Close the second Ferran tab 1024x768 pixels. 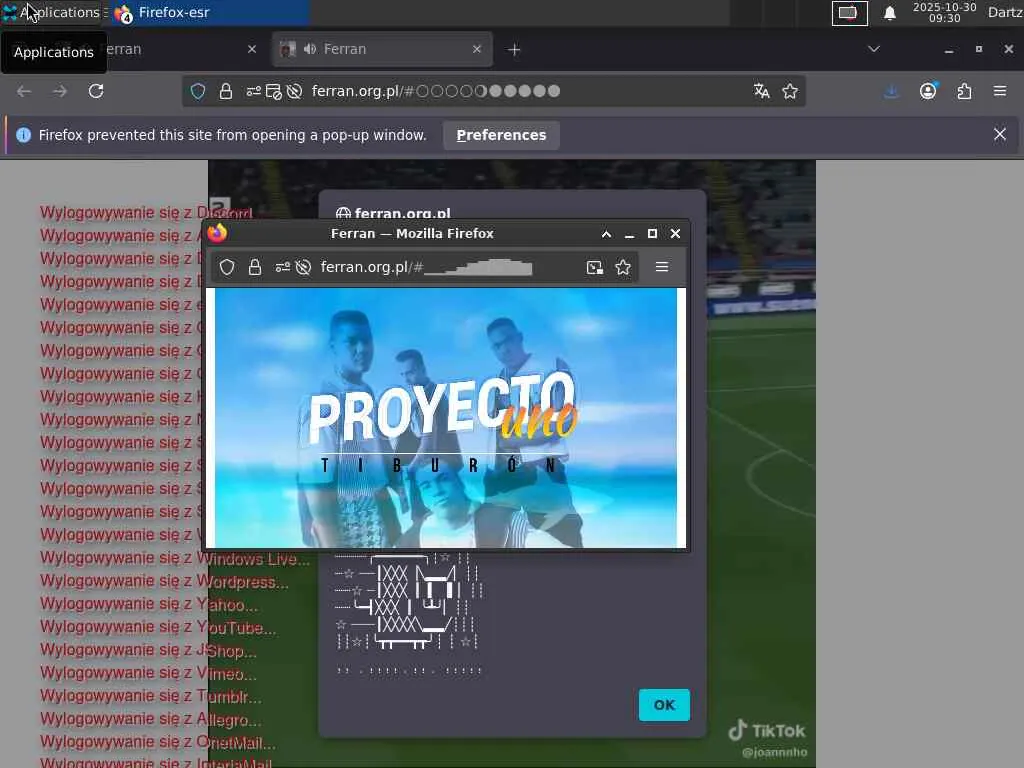click(x=477, y=49)
